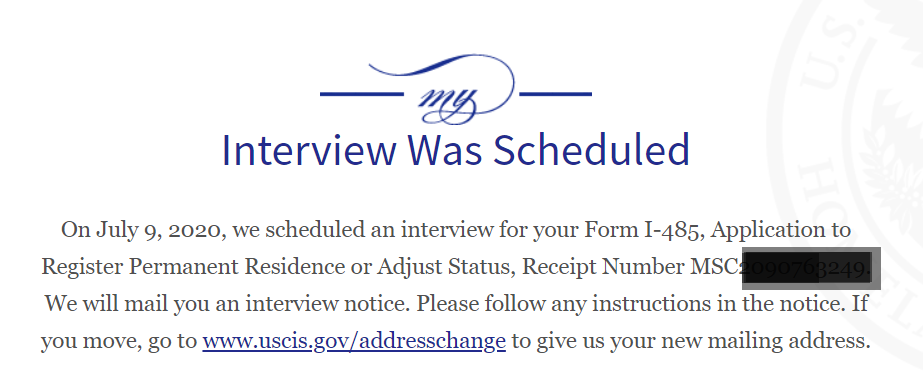
Task: Click the word "Scheduled" in the heading
Action: coord(591,150)
